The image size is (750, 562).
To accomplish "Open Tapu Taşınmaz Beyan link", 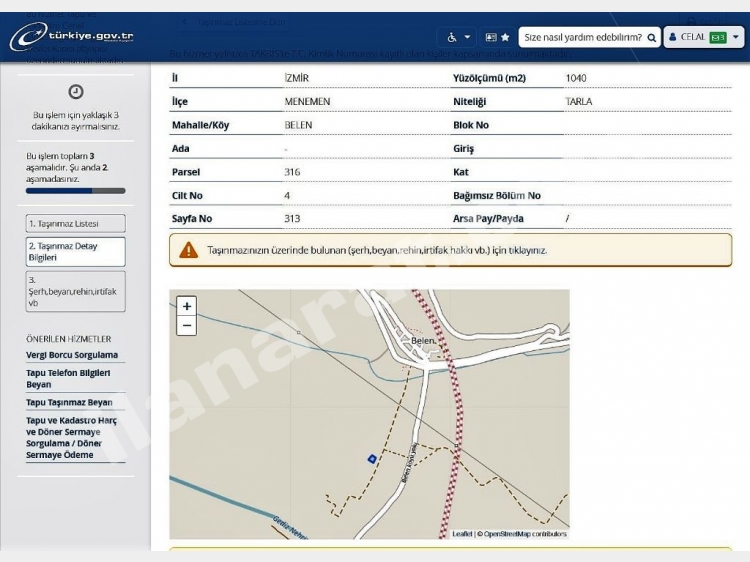I will [x=69, y=402].
